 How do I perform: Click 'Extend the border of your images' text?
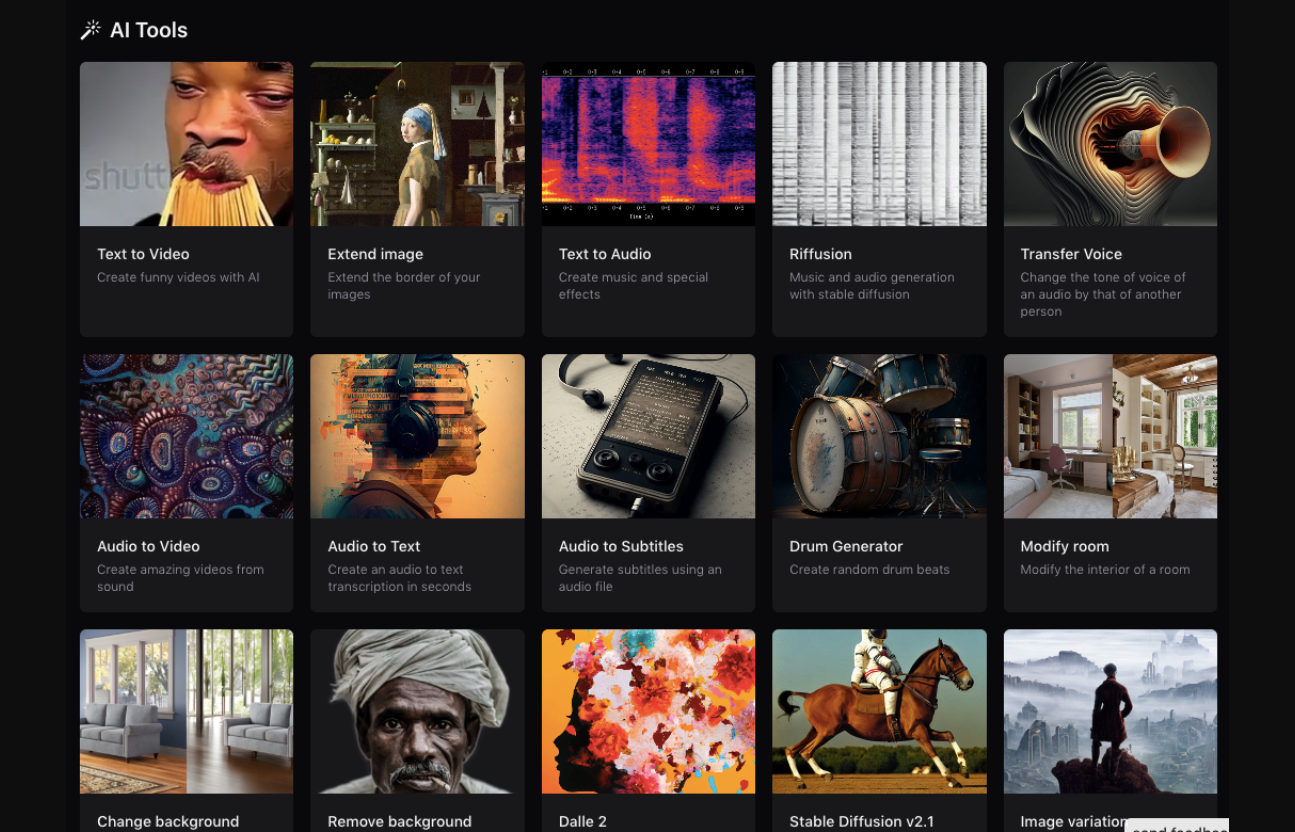point(404,286)
